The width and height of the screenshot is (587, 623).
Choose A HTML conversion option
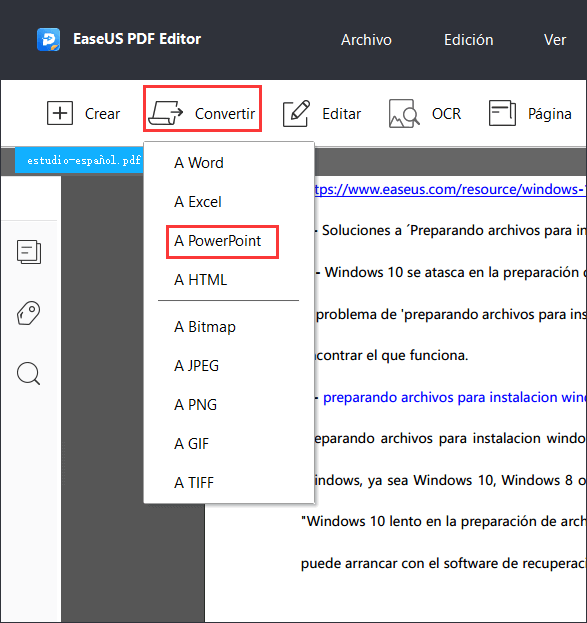229,280
